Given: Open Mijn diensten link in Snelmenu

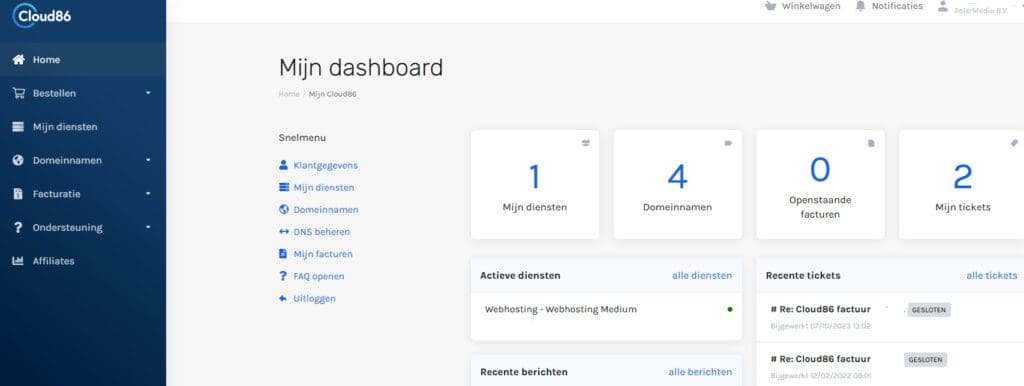Looking at the screenshot, I should [324, 187].
